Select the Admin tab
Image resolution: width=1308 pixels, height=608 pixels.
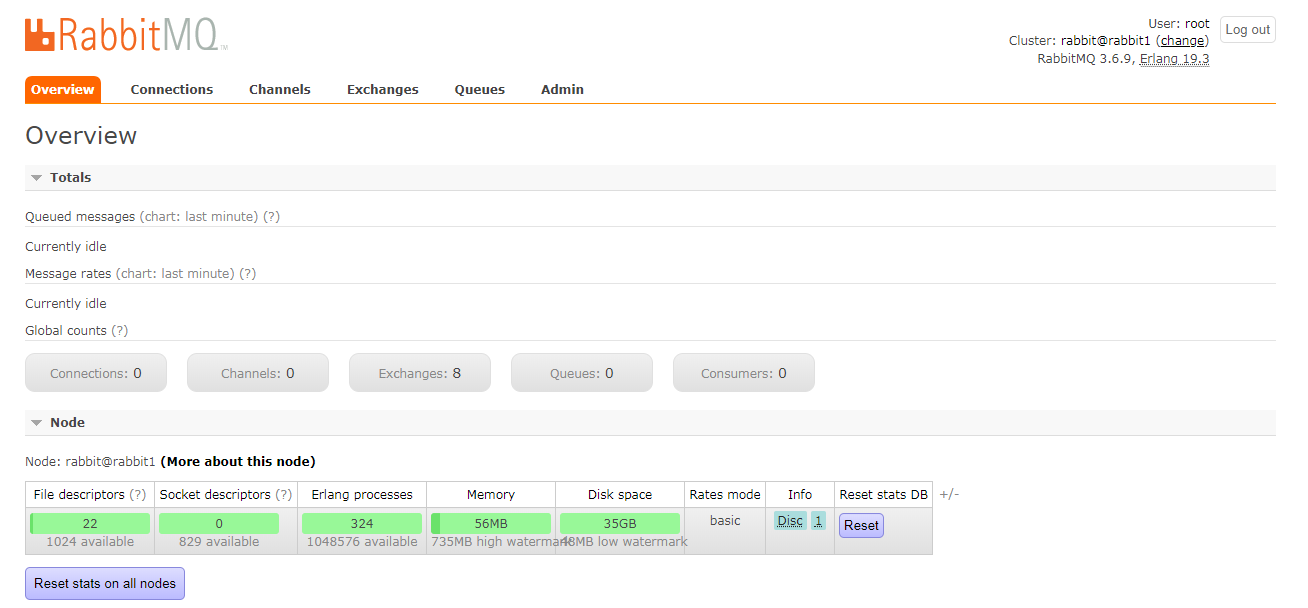pyautogui.click(x=562, y=89)
